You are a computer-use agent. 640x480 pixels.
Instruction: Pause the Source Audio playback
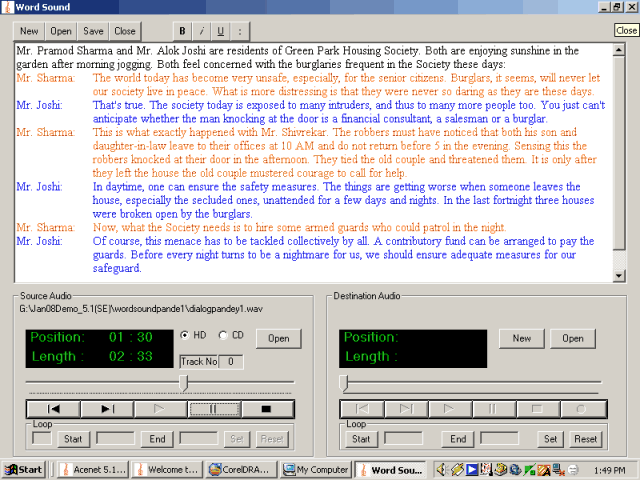tap(214, 409)
